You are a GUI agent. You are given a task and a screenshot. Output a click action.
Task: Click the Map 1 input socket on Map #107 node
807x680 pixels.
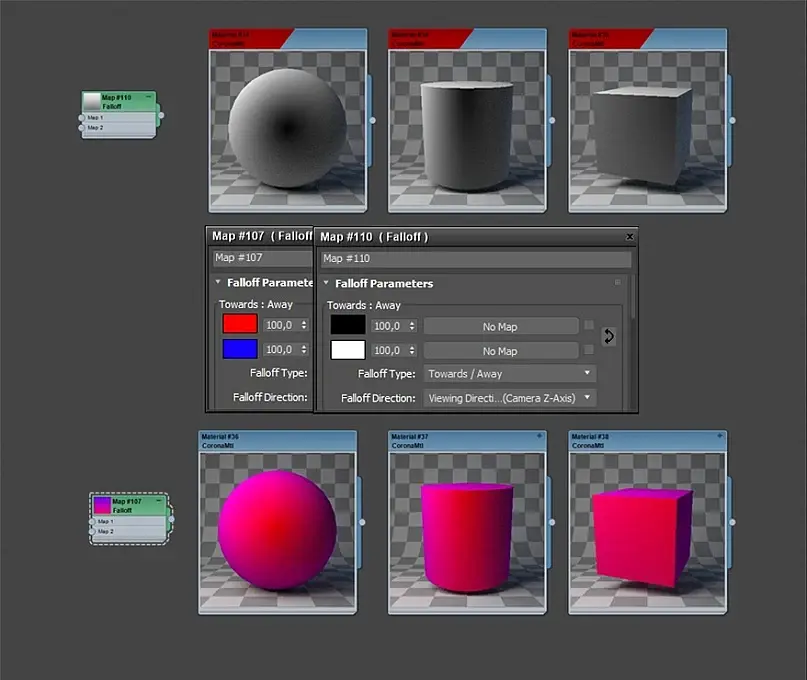coord(92,521)
